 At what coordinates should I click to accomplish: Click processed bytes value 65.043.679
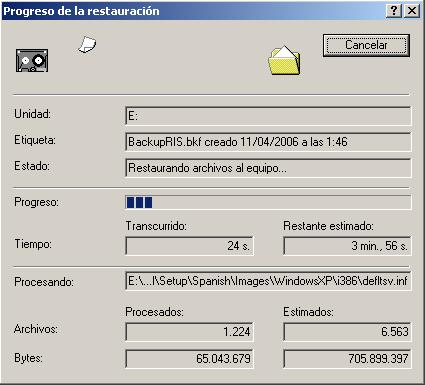pos(190,359)
